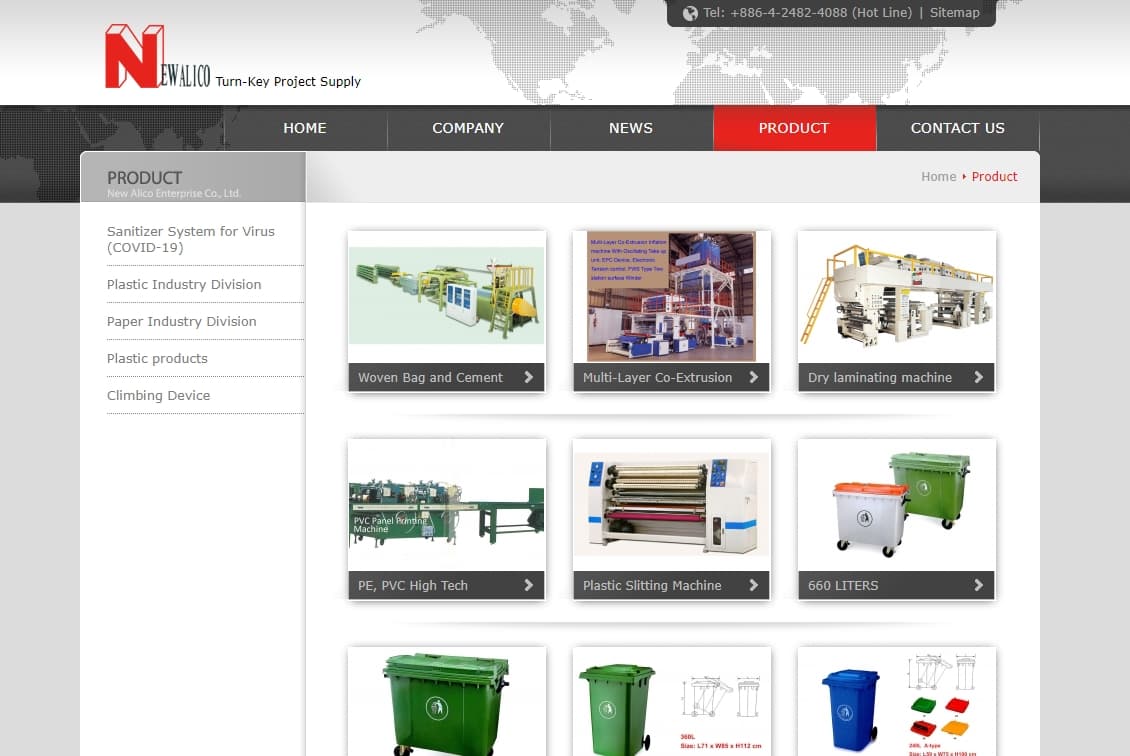This screenshot has height=756, width=1130.
Task: Open the CONTACT US menu
Action: pyautogui.click(x=958, y=128)
